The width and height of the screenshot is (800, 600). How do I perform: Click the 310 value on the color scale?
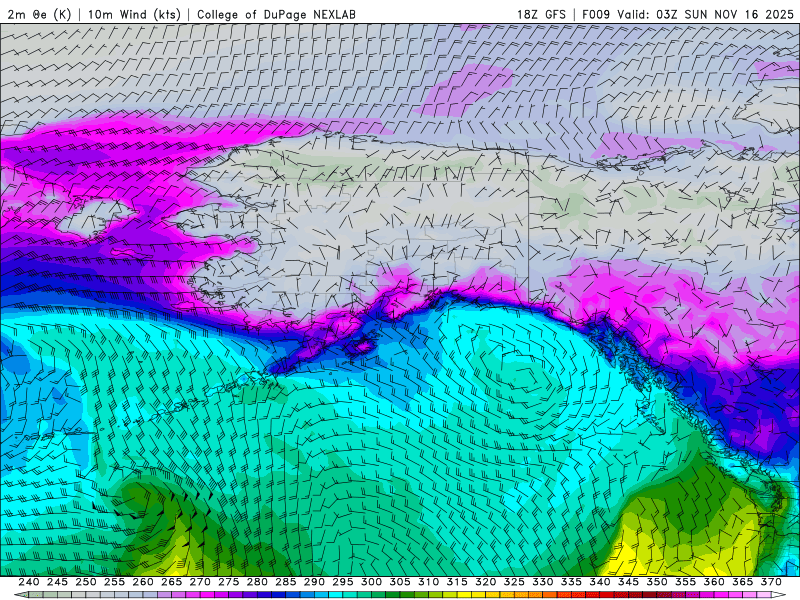pyautogui.click(x=429, y=582)
